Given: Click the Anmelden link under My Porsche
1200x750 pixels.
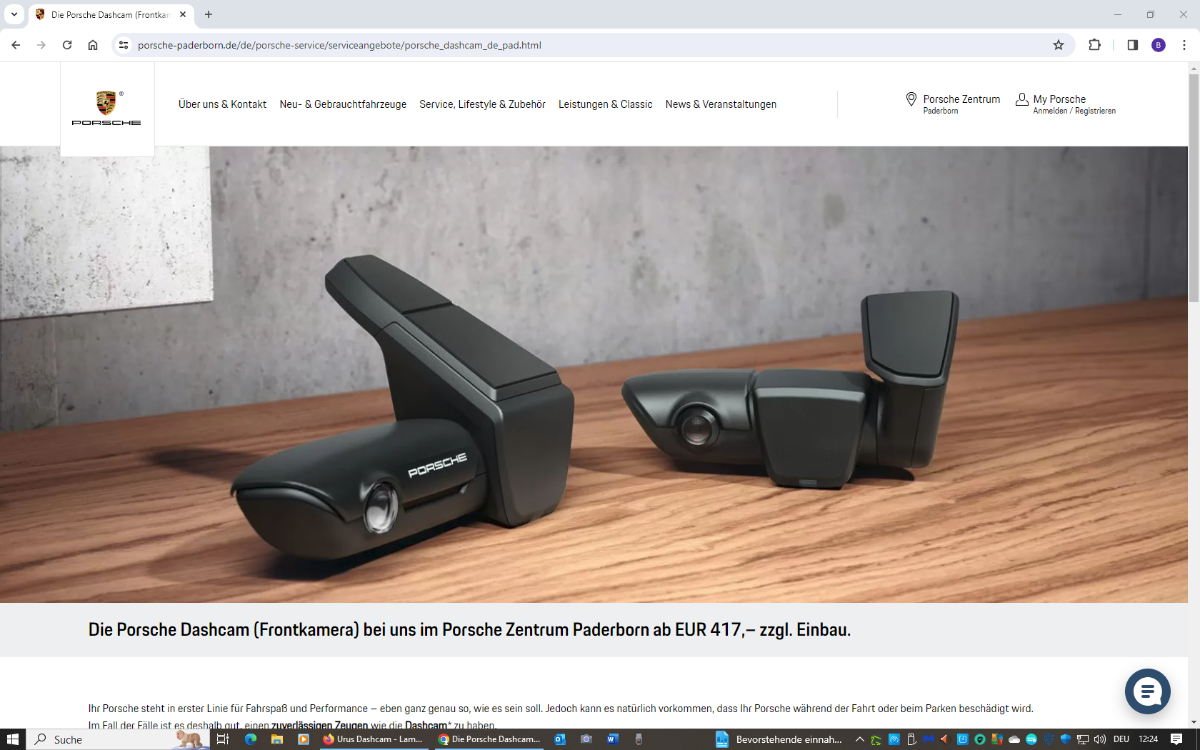Looking at the screenshot, I should click(x=1051, y=111).
